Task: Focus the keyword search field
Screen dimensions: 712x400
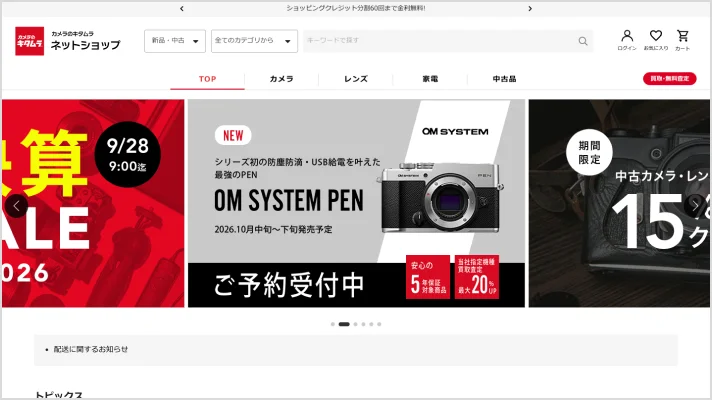Action: (440, 41)
